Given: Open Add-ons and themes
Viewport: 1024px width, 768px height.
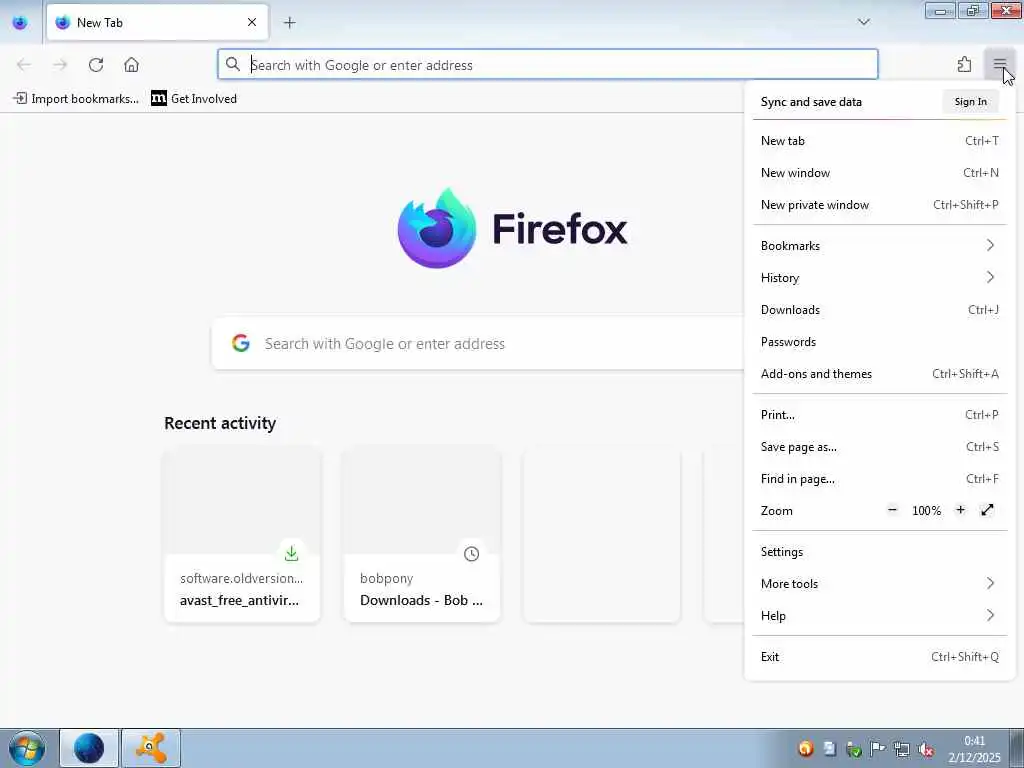Looking at the screenshot, I should (880, 374).
